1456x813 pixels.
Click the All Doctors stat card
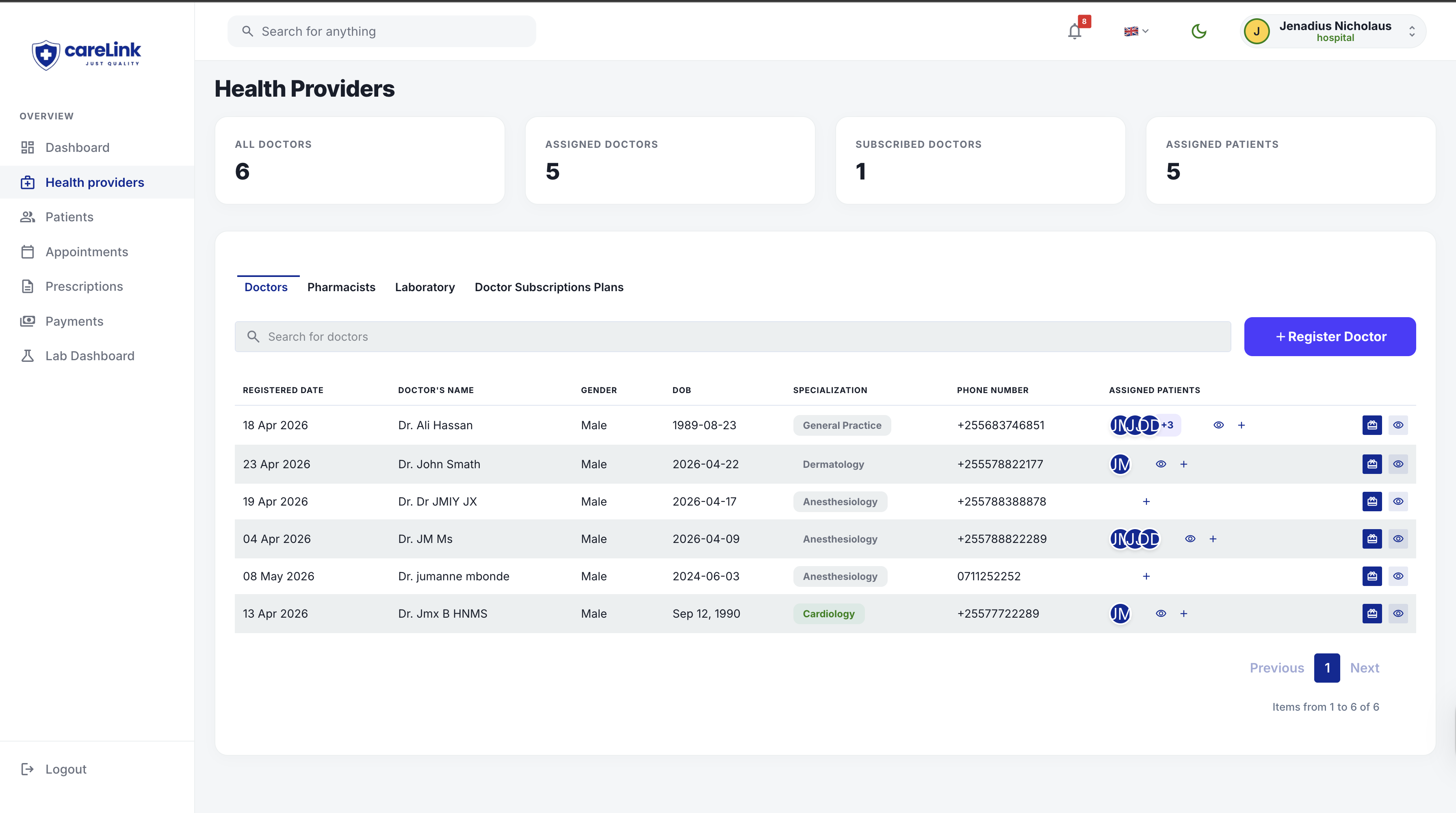(360, 160)
